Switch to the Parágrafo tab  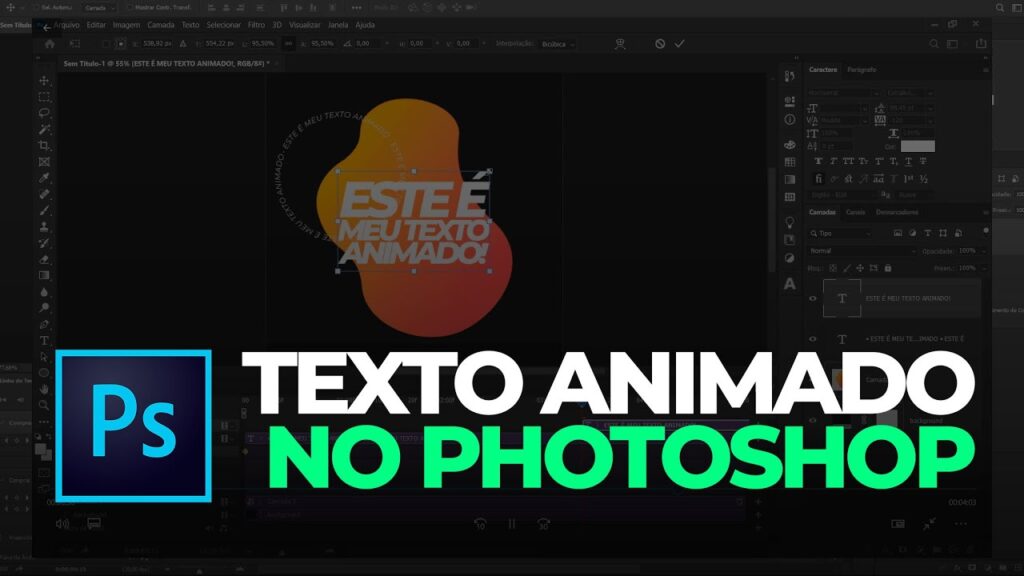click(x=861, y=70)
